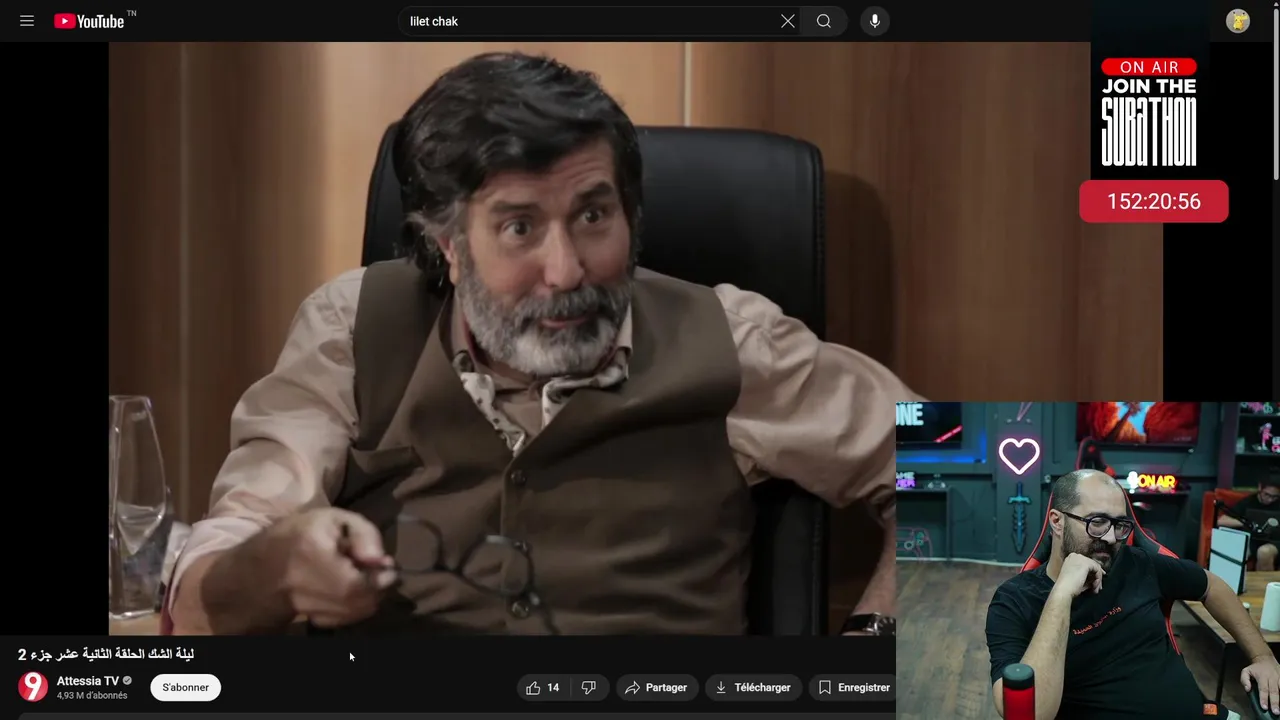The width and height of the screenshot is (1280, 720).
Task: Save video with Enregistrer button
Action: point(854,688)
